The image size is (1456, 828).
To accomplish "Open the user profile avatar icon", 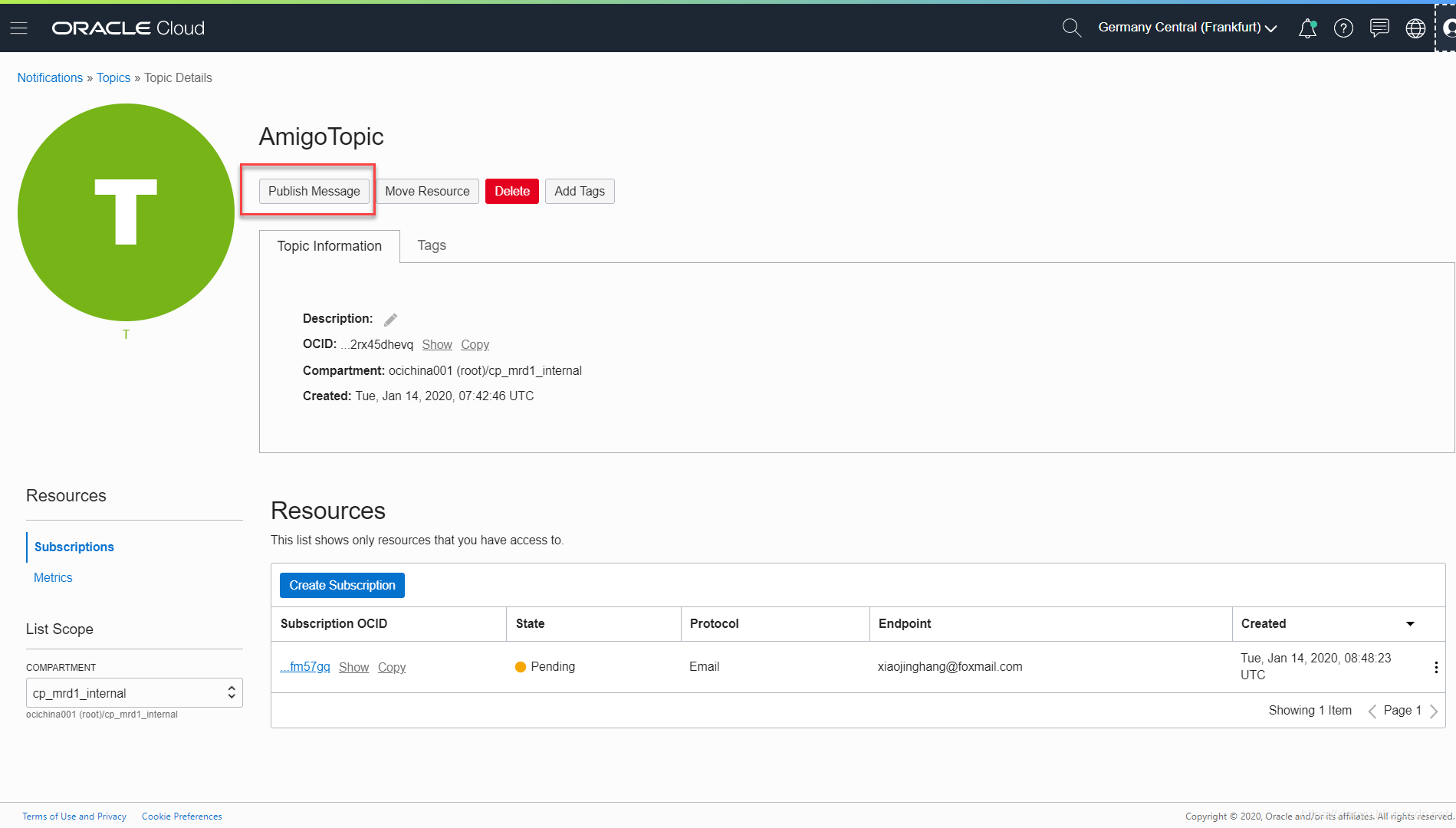I will coord(1448,28).
